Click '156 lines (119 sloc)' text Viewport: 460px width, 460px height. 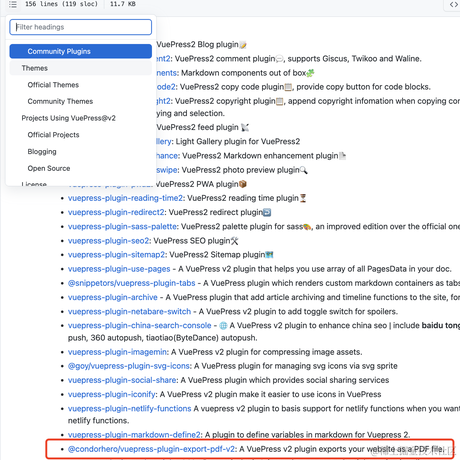[x=62, y=4]
